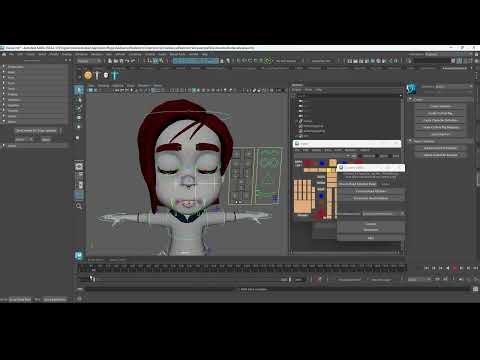Open the Character dropdown beside blue logo
Image resolution: width=480 pixels, height=360 pixels.
[x=454, y=86]
